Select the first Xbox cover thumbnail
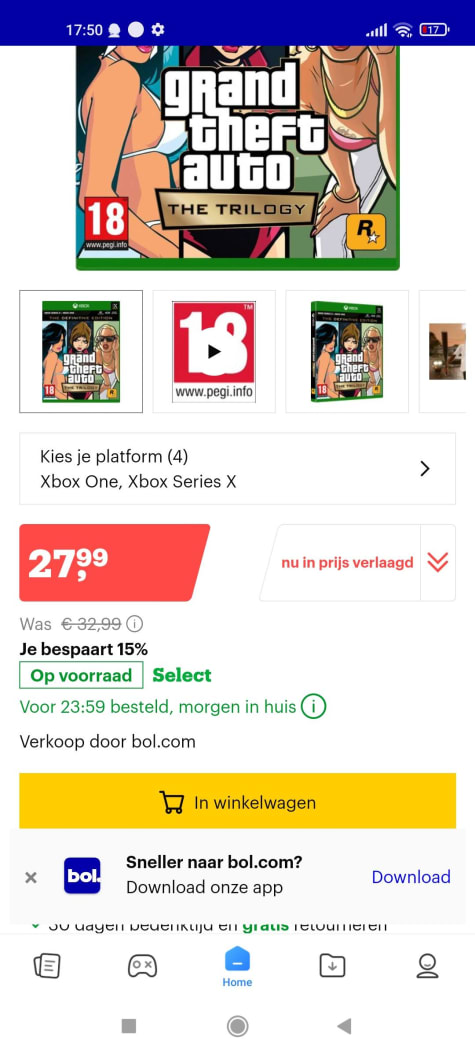 (81, 352)
